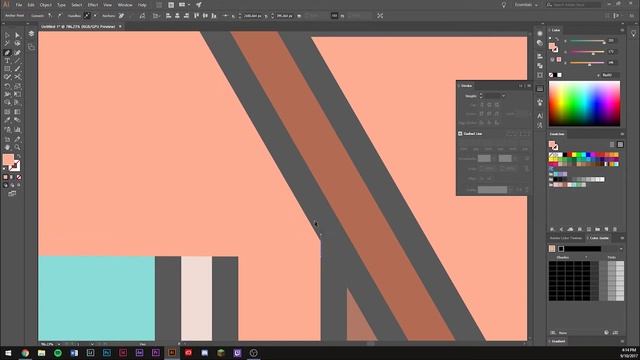The height and width of the screenshot is (360, 640).
Task: Switch Swatches to thumbnail view
Action: (620, 144)
